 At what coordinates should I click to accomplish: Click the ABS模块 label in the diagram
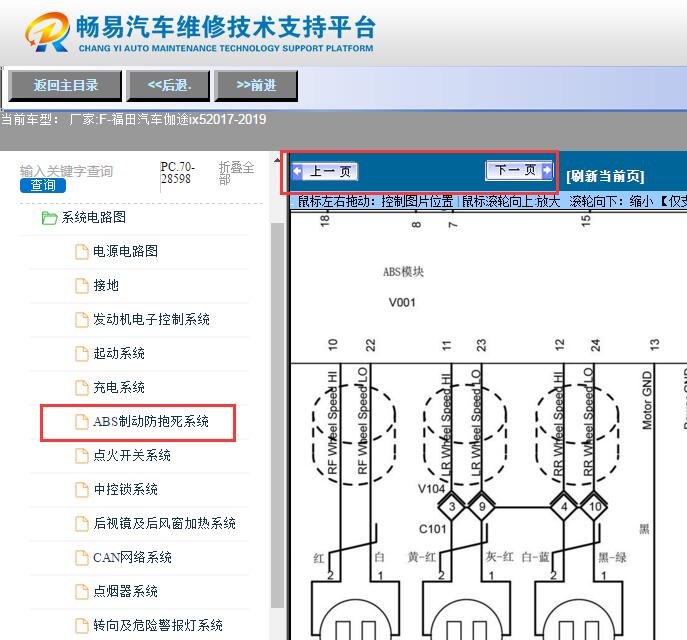tap(403, 272)
